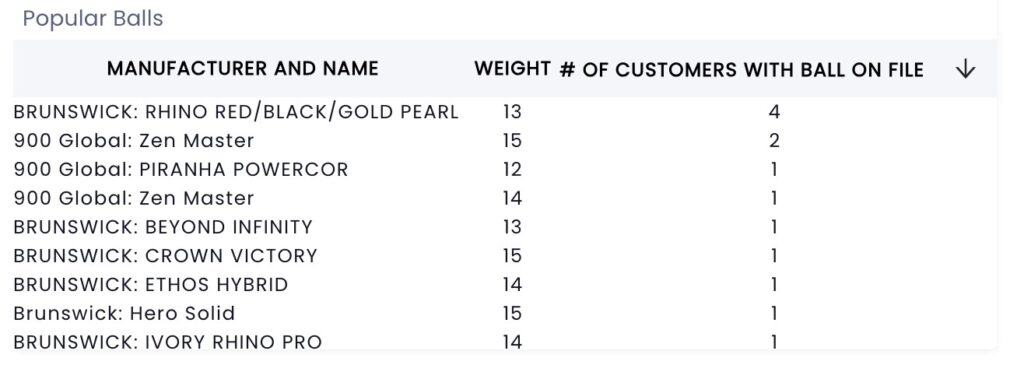Click weight 13 in Rhino Pearl row
The height and width of the screenshot is (372, 1024).
[x=513, y=112]
